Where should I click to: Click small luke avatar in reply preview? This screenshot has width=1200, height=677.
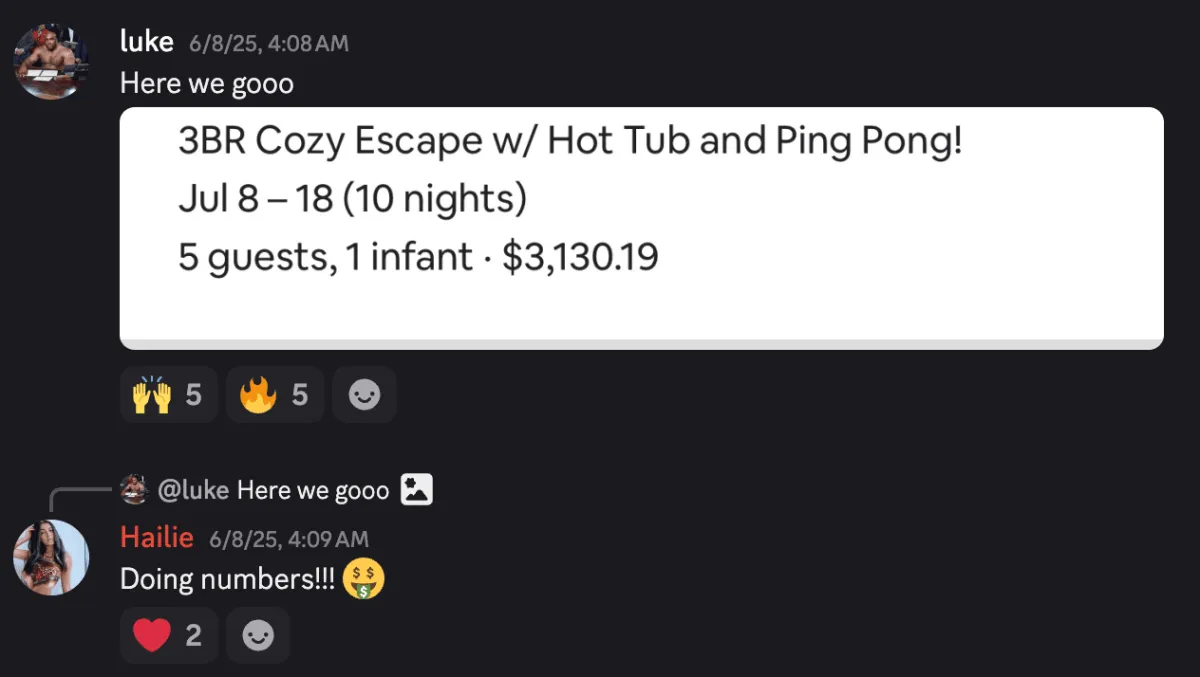134,490
